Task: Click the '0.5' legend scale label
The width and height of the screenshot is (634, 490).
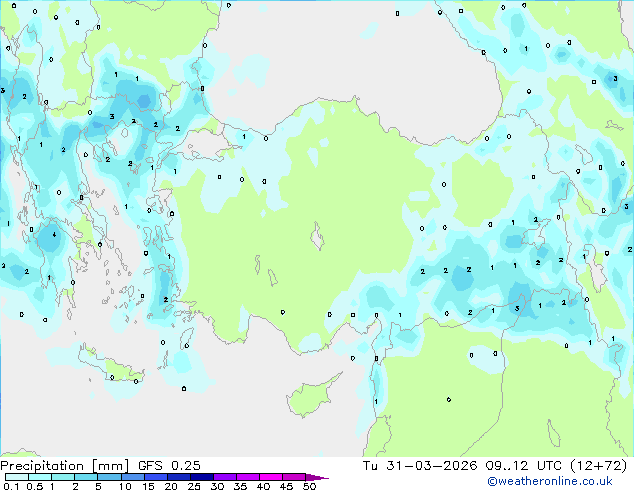Action: tap(35, 486)
